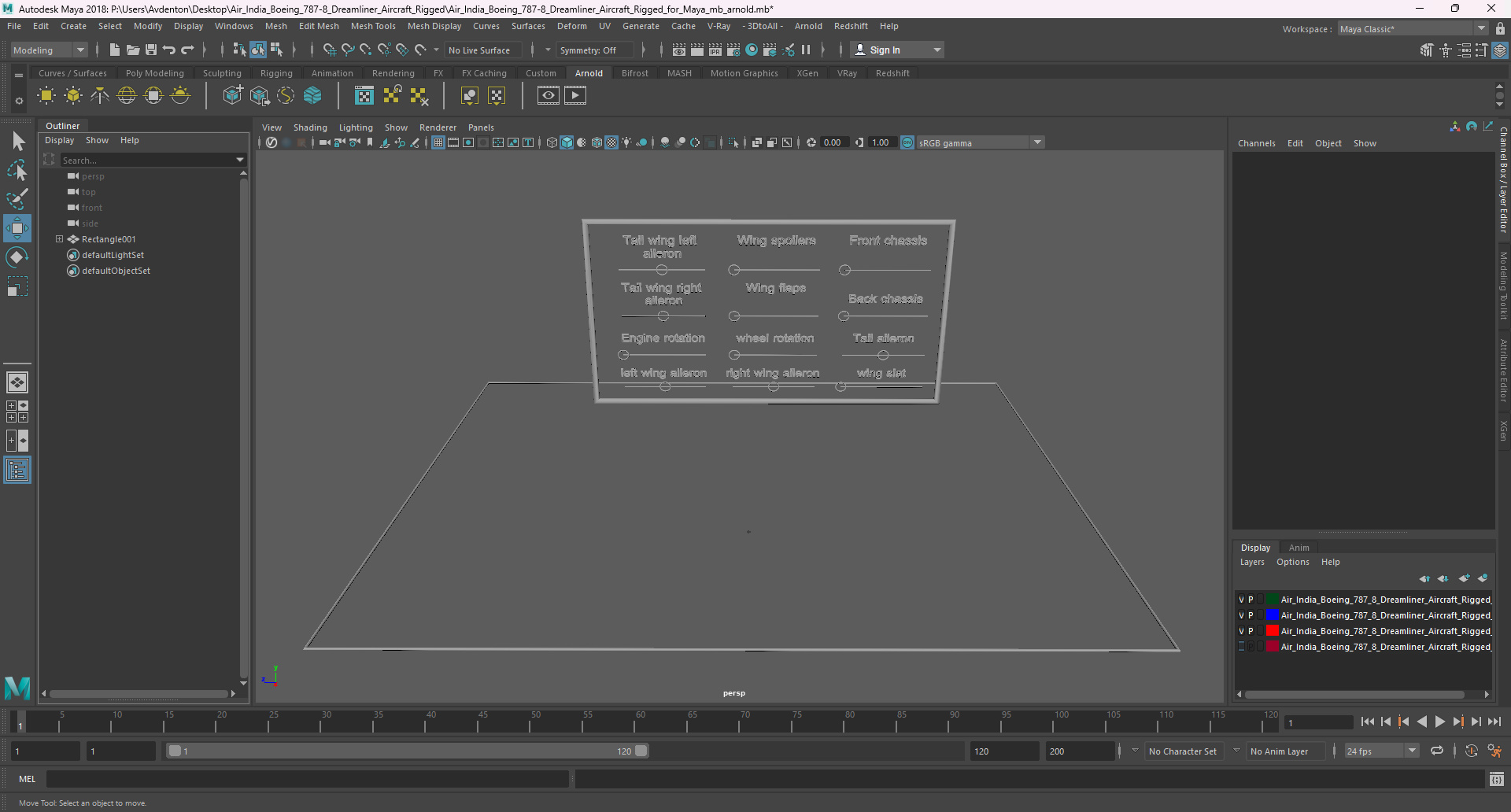This screenshot has height=812, width=1511.
Task: Click the Redo arrow icon
Action: coord(187,50)
